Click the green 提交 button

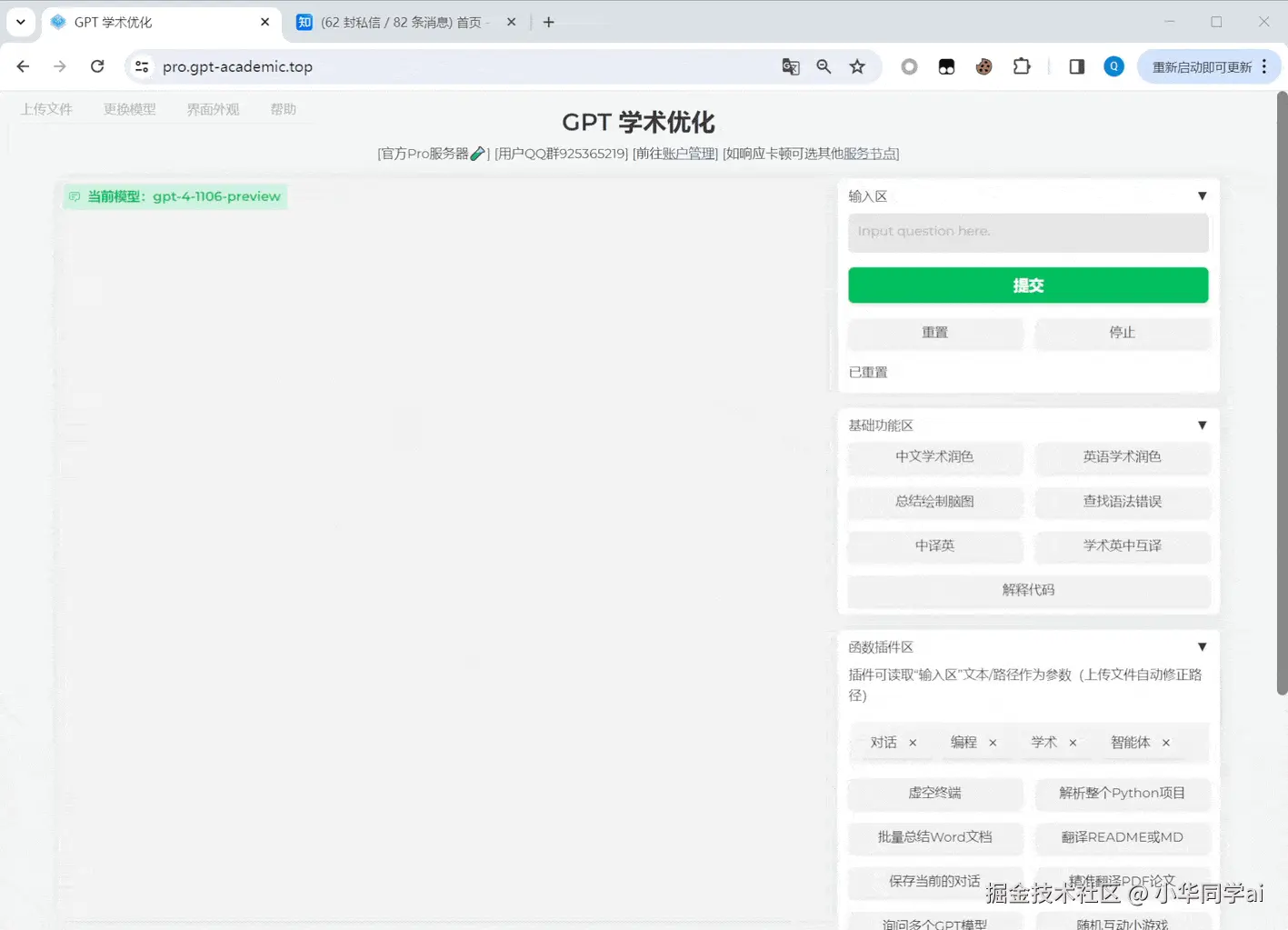(x=1028, y=285)
